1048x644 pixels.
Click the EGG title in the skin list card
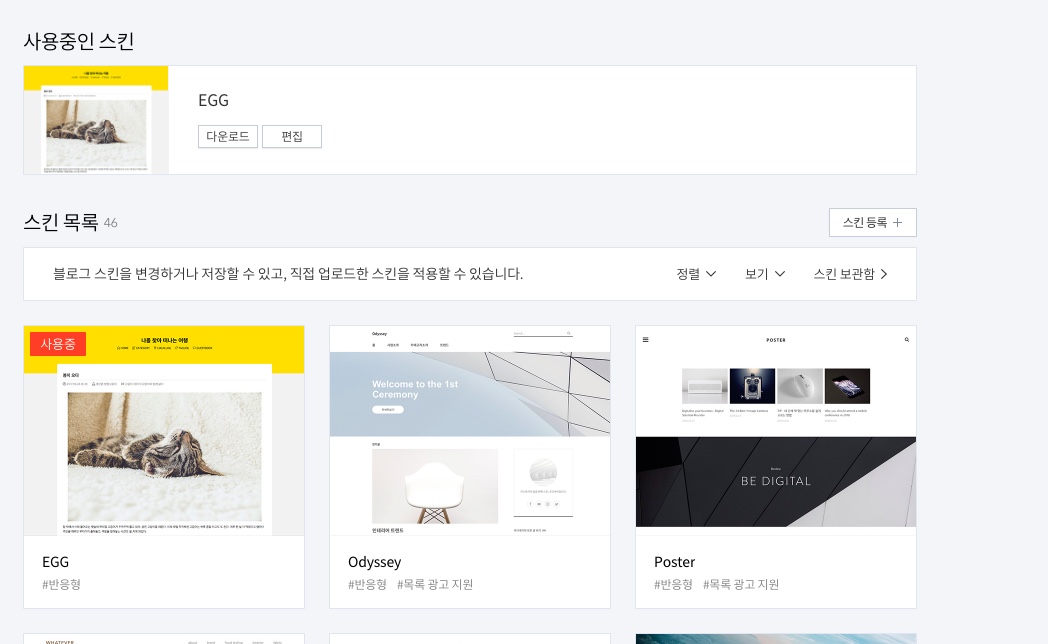55,562
